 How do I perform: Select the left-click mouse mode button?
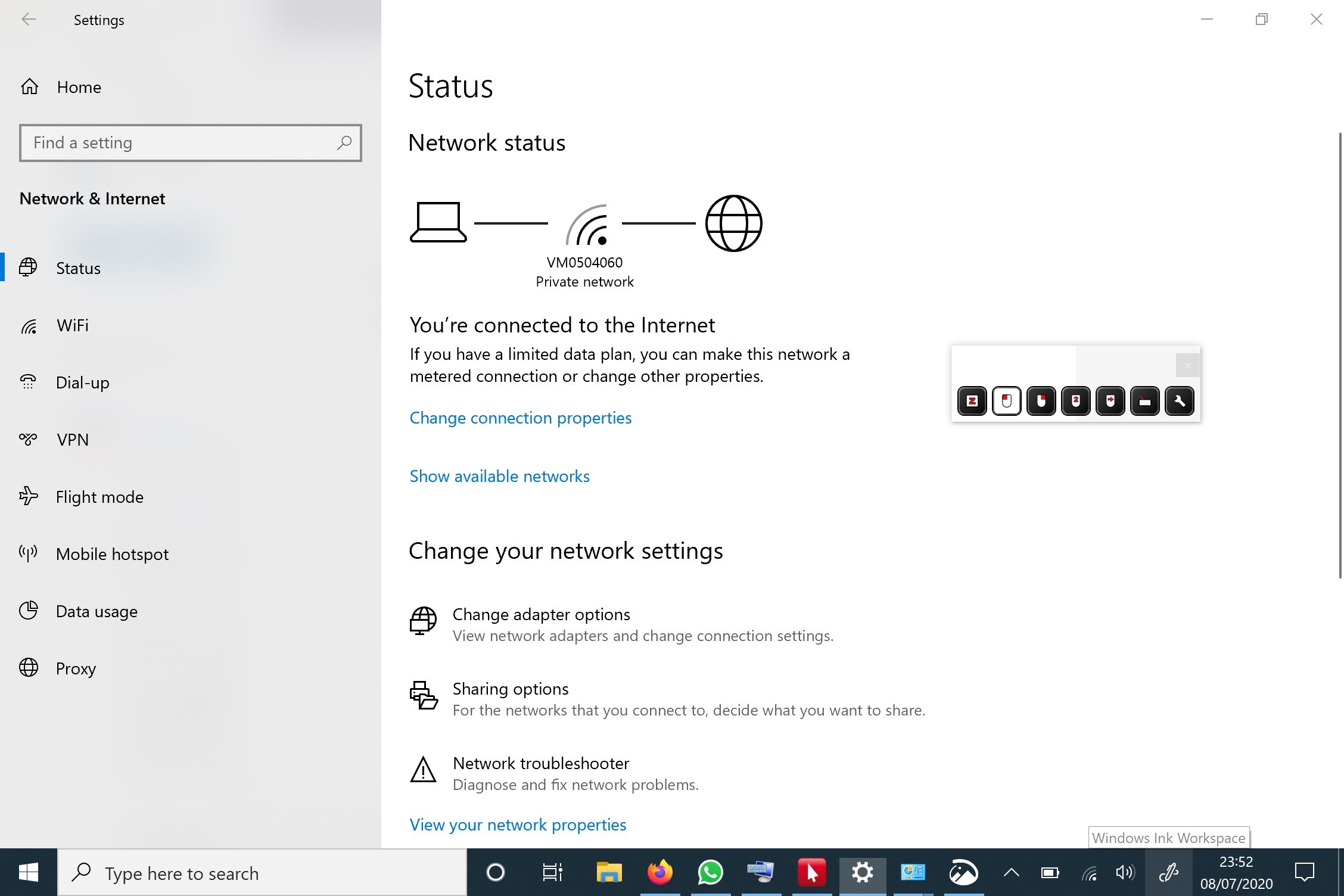pos(1007,401)
